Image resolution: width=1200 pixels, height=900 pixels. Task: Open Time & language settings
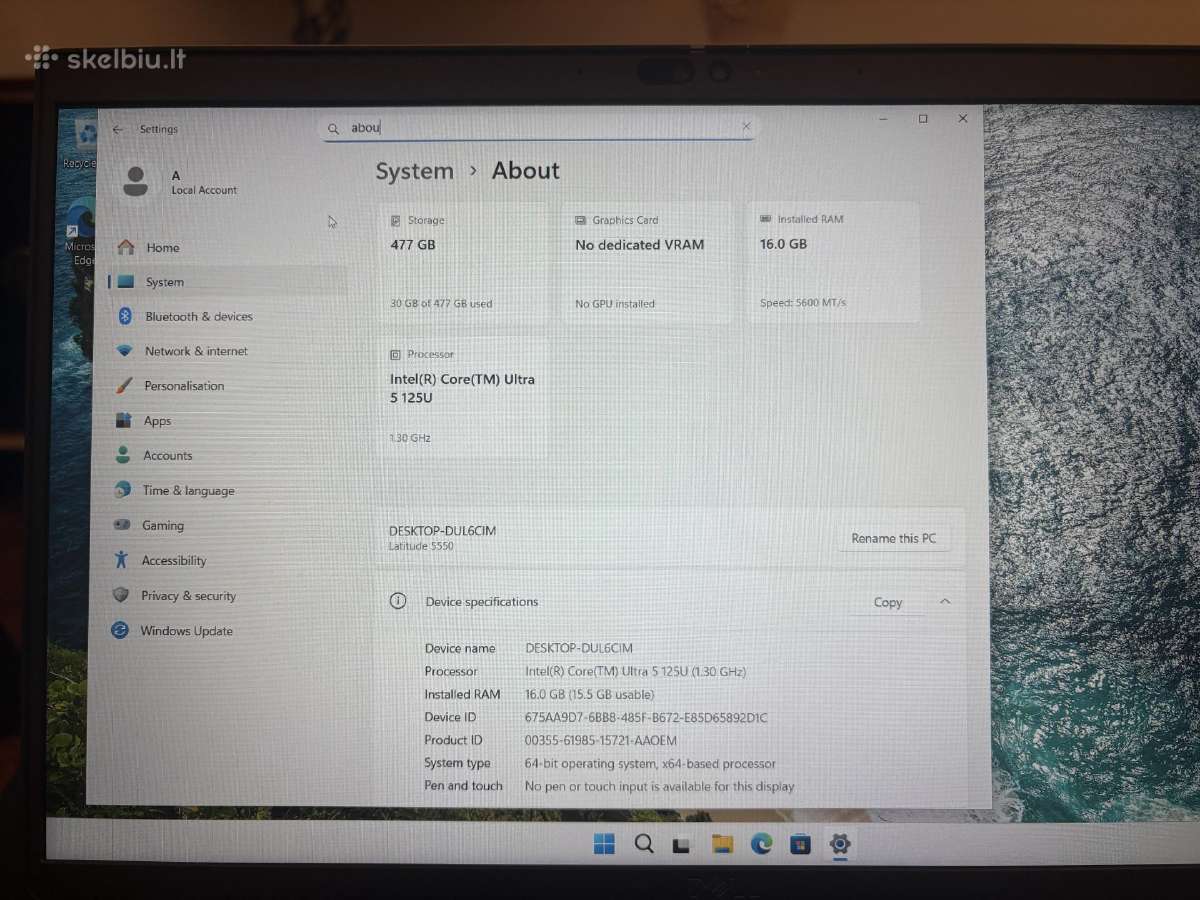click(188, 491)
